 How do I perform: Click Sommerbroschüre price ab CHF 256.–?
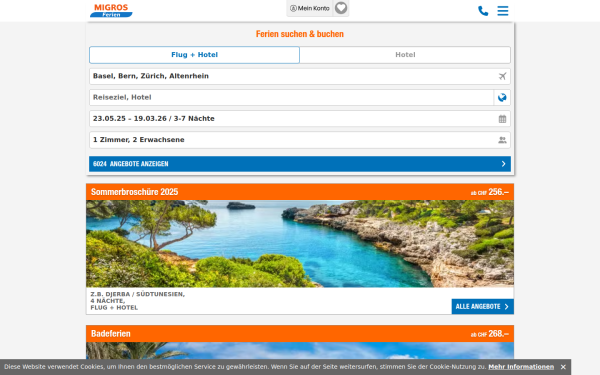tap(490, 192)
